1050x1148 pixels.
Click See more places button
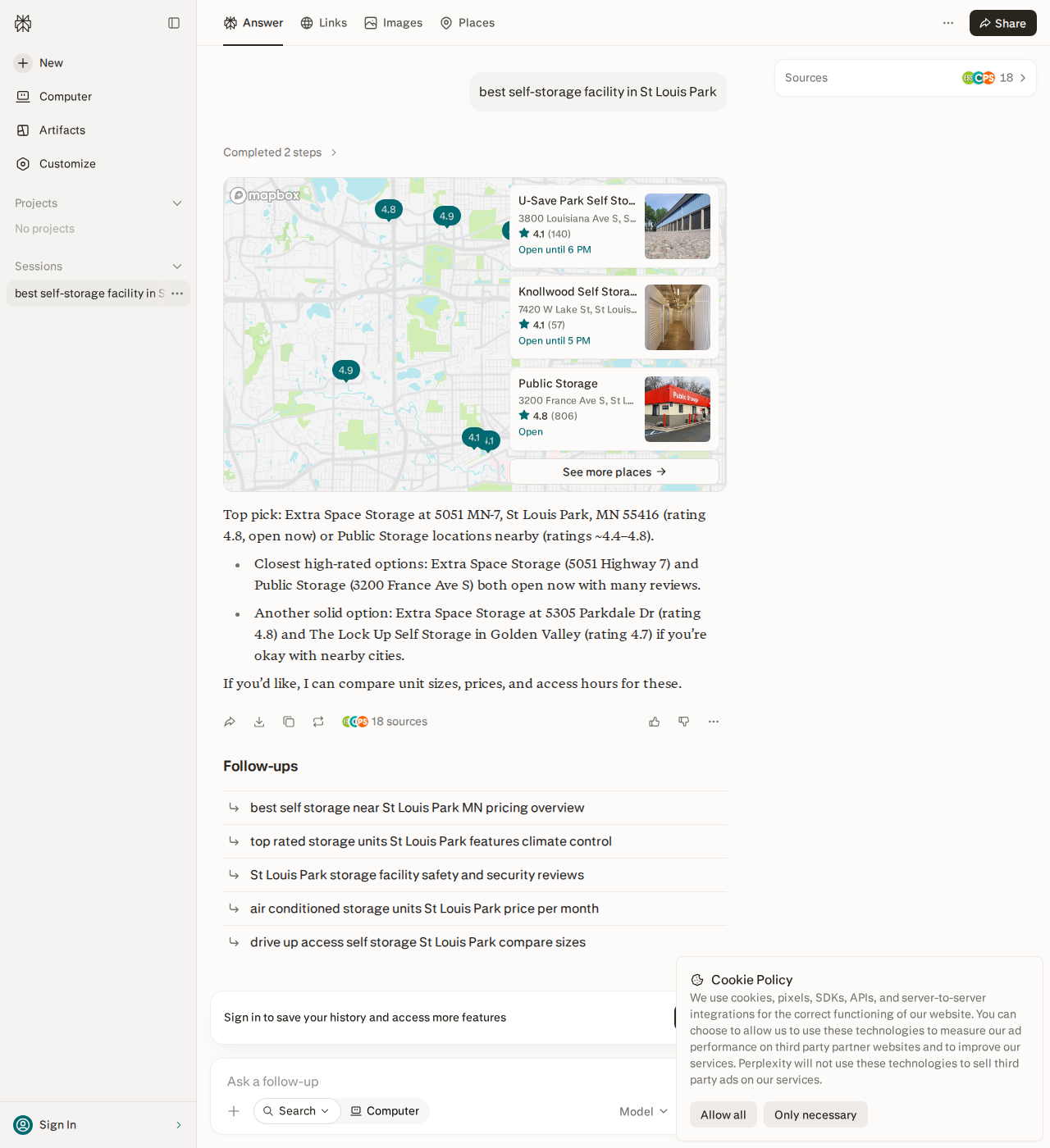point(614,471)
